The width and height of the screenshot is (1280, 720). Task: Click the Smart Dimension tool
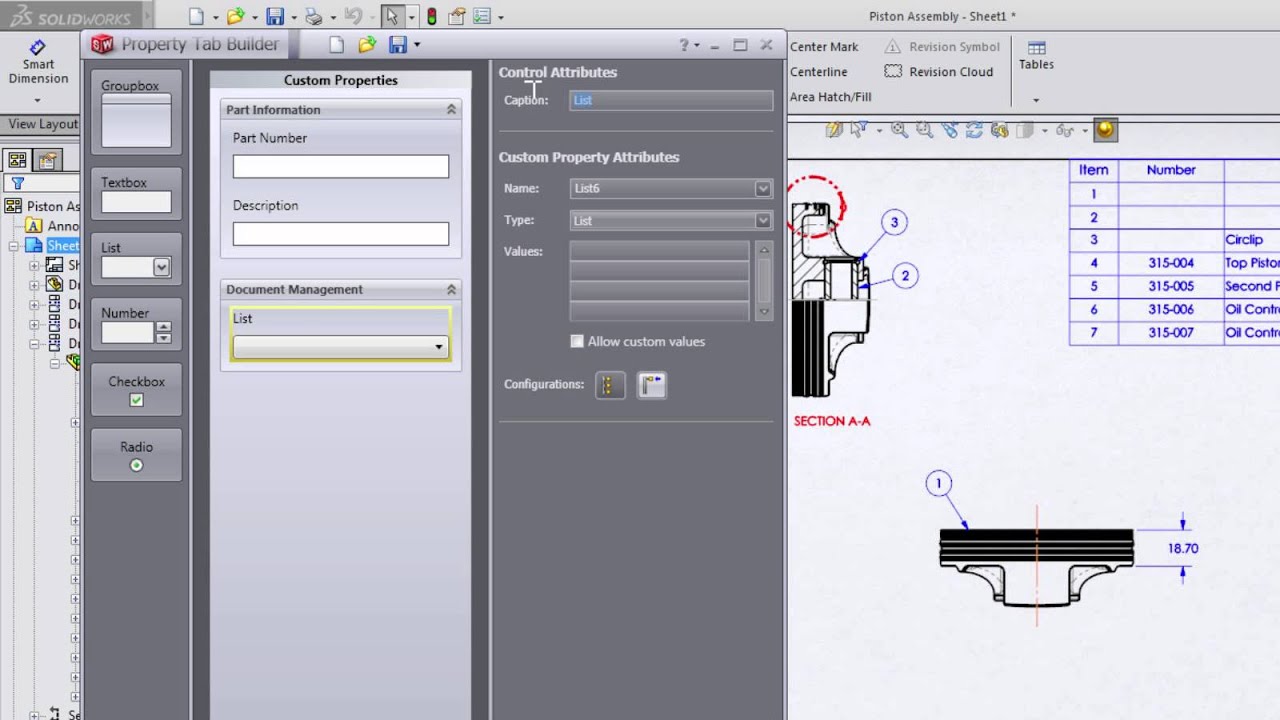(x=38, y=62)
